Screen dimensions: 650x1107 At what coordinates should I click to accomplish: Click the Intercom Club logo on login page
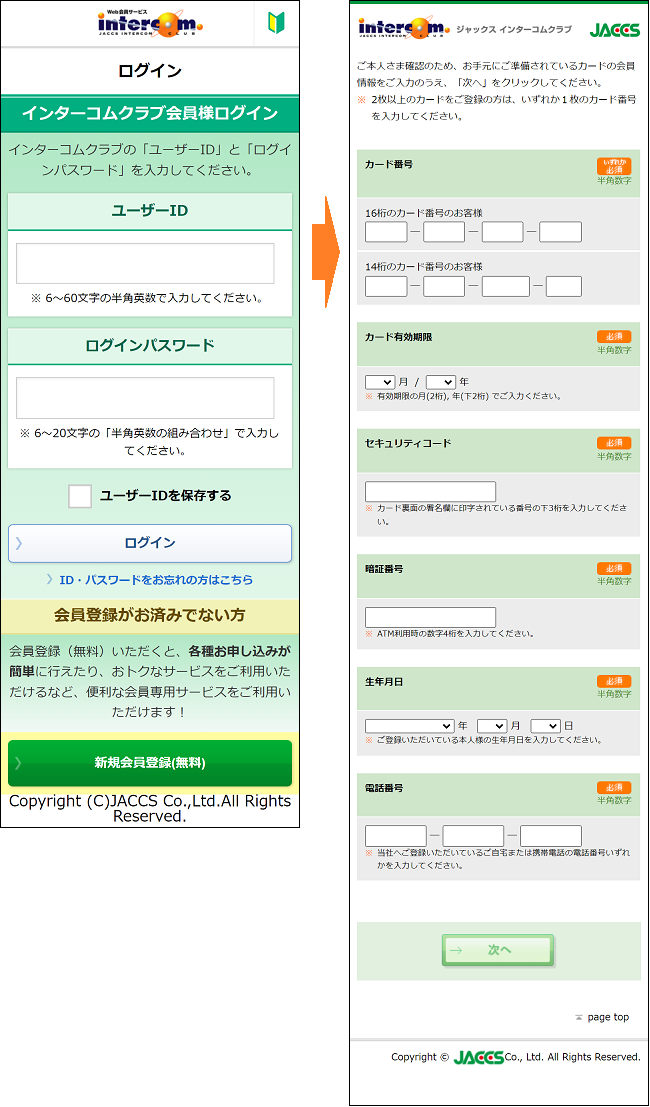pos(150,23)
